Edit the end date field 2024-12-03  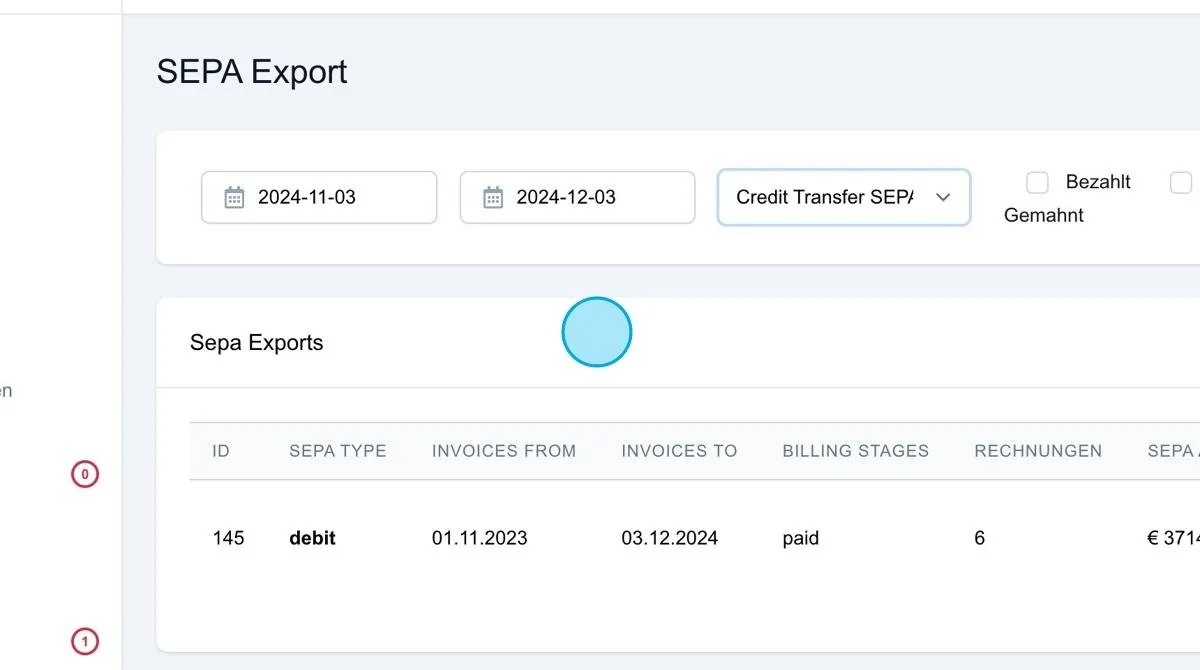[x=577, y=197]
